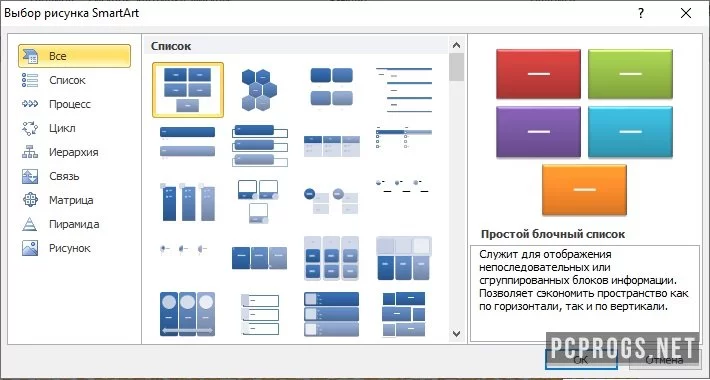Click the orange block in the preview
This screenshot has height=380, width=710.
point(584,190)
